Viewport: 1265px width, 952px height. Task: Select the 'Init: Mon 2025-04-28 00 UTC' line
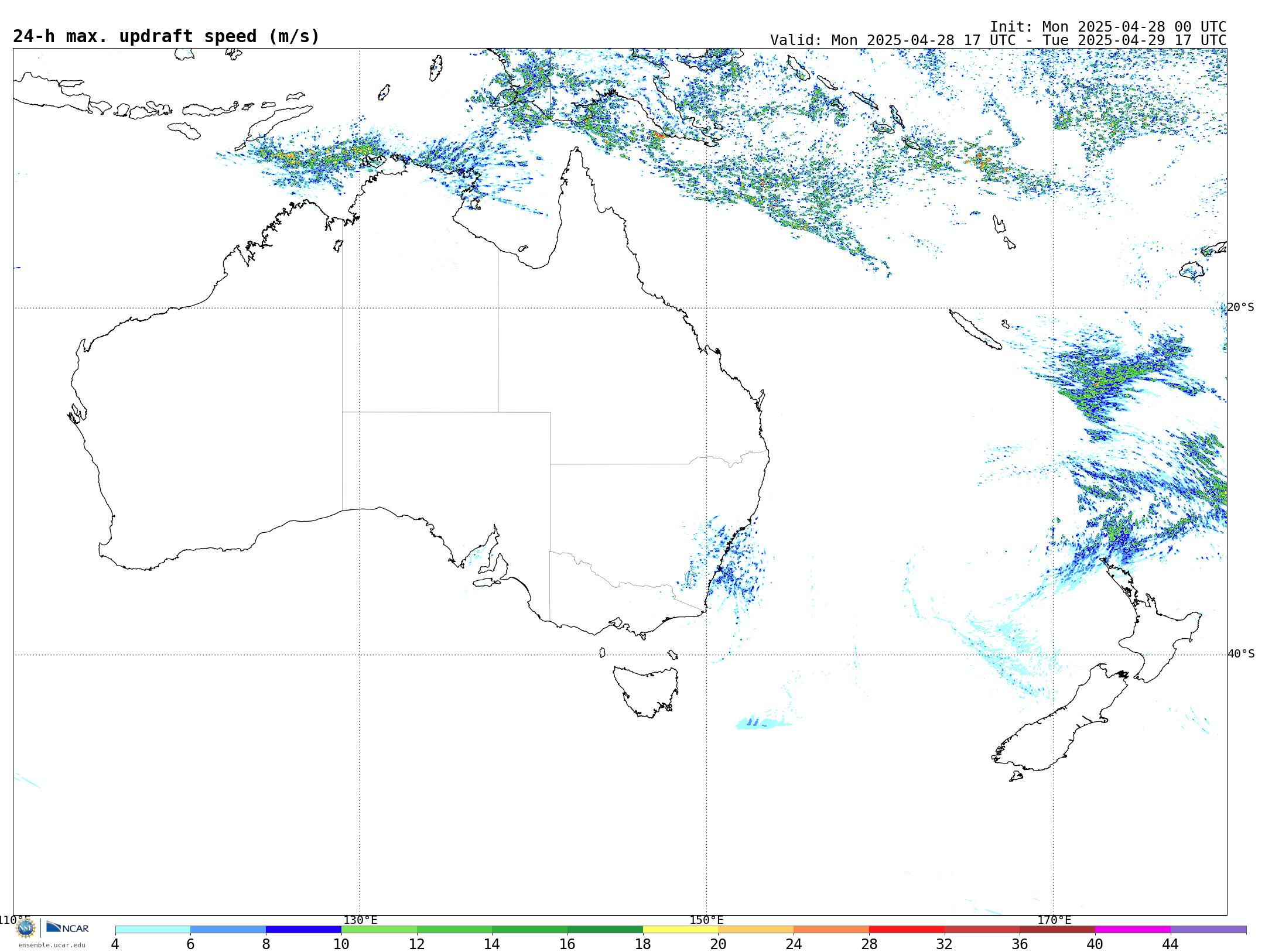tap(1108, 27)
